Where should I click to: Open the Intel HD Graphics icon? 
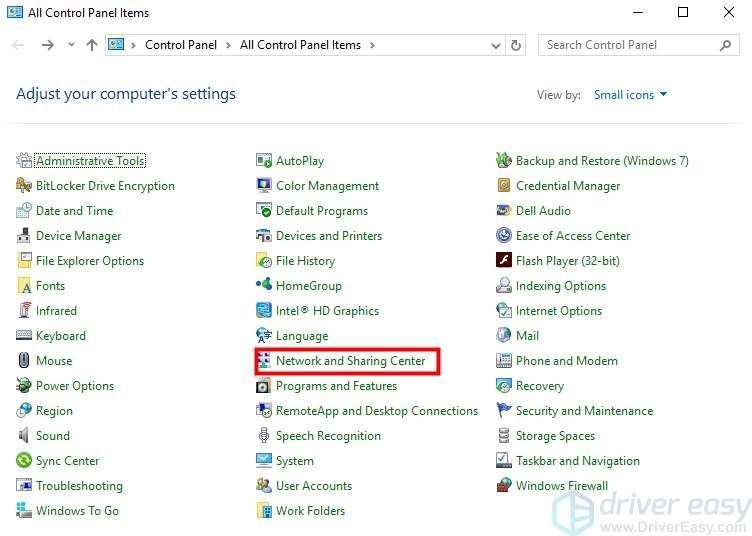tap(264, 311)
